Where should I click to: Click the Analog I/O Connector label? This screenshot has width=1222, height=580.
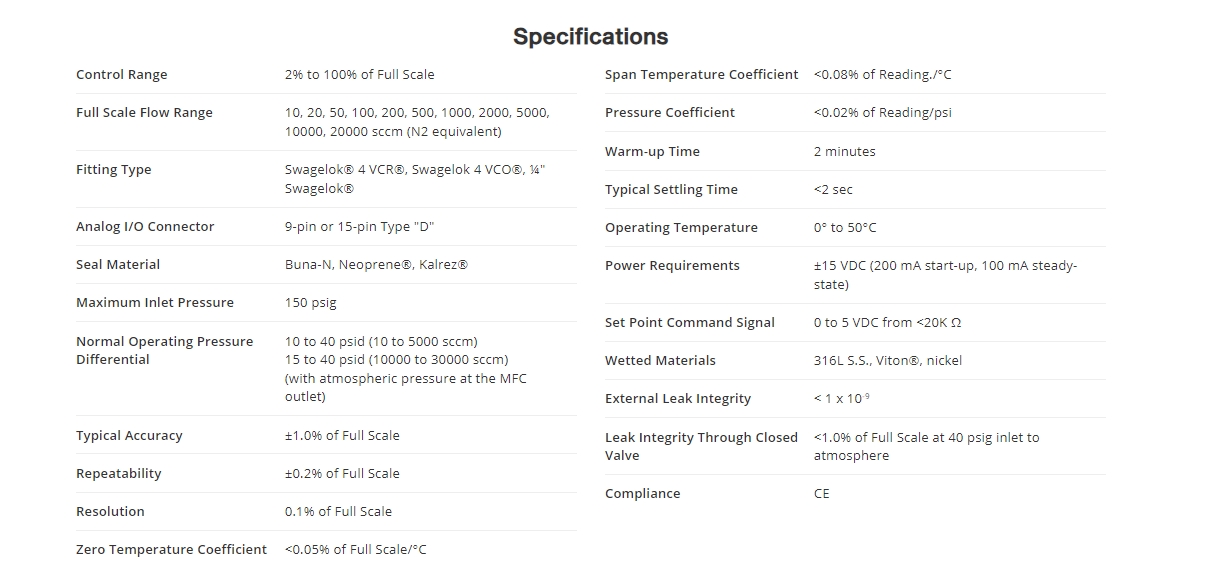pyautogui.click(x=145, y=227)
